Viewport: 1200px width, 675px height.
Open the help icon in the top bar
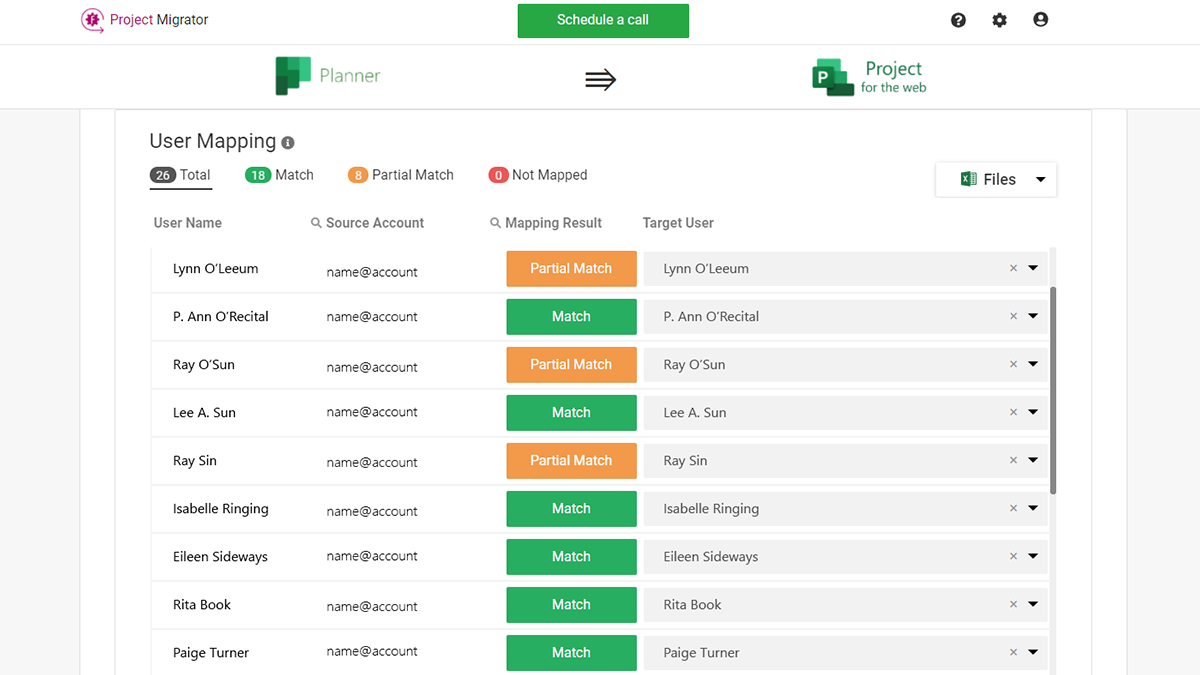tap(958, 19)
